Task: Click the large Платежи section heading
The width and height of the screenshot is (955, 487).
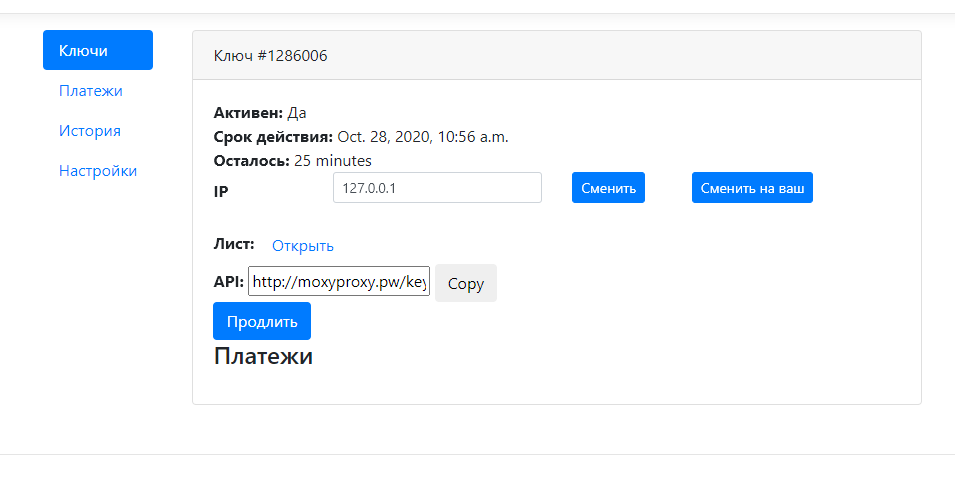Action: pyautogui.click(x=263, y=356)
